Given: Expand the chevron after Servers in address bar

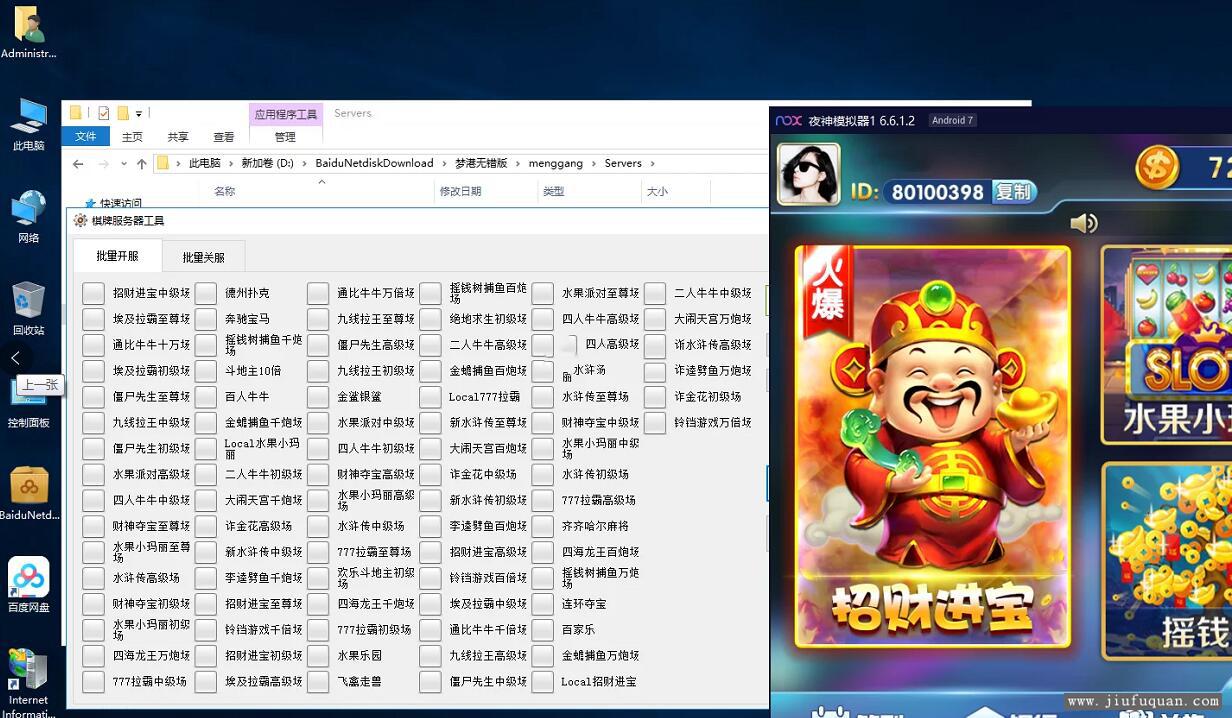Looking at the screenshot, I should (652, 163).
